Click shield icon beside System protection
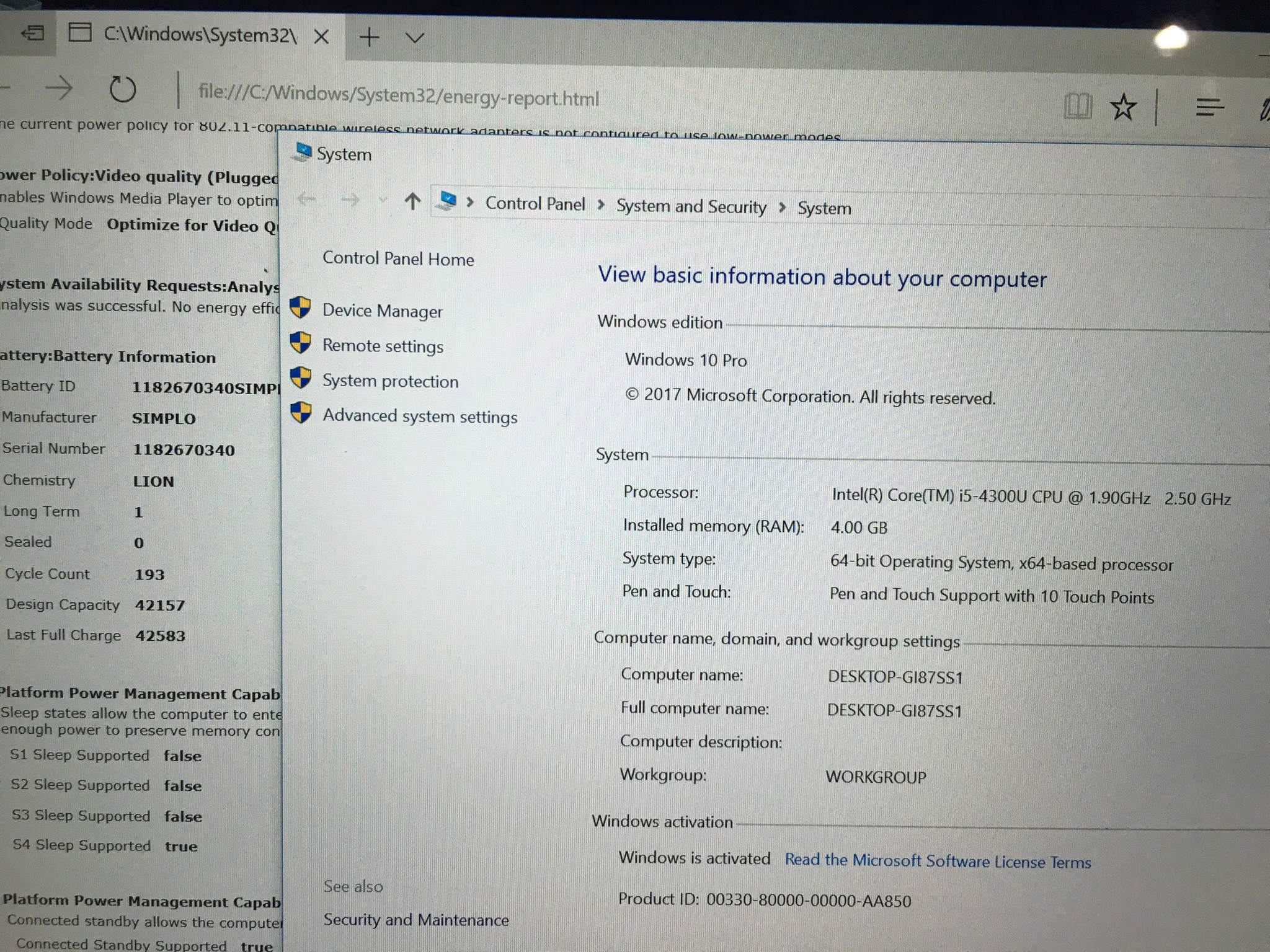 (x=301, y=377)
